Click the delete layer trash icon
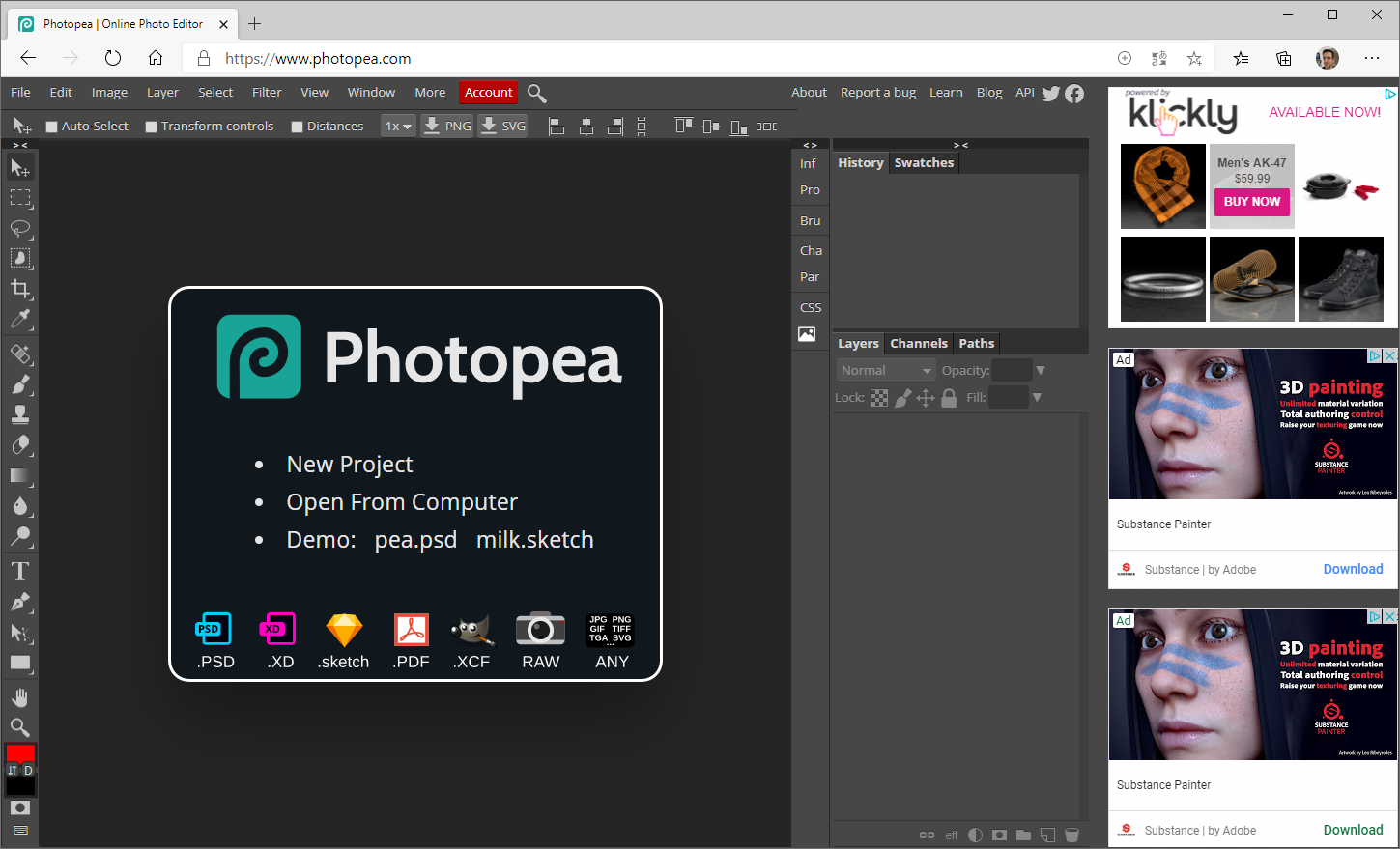 pyautogui.click(x=1071, y=835)
